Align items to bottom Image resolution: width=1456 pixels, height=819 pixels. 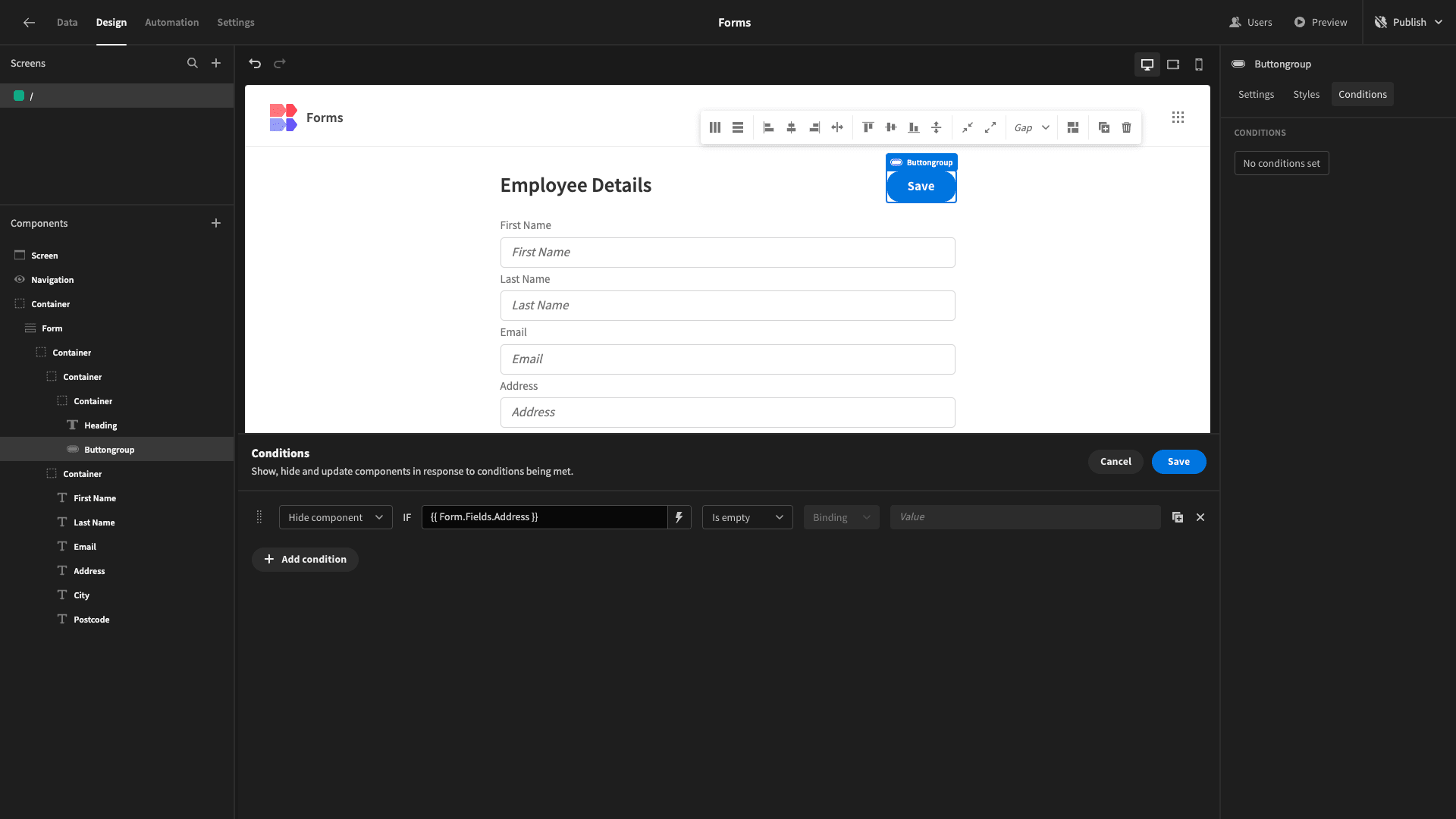914,127
